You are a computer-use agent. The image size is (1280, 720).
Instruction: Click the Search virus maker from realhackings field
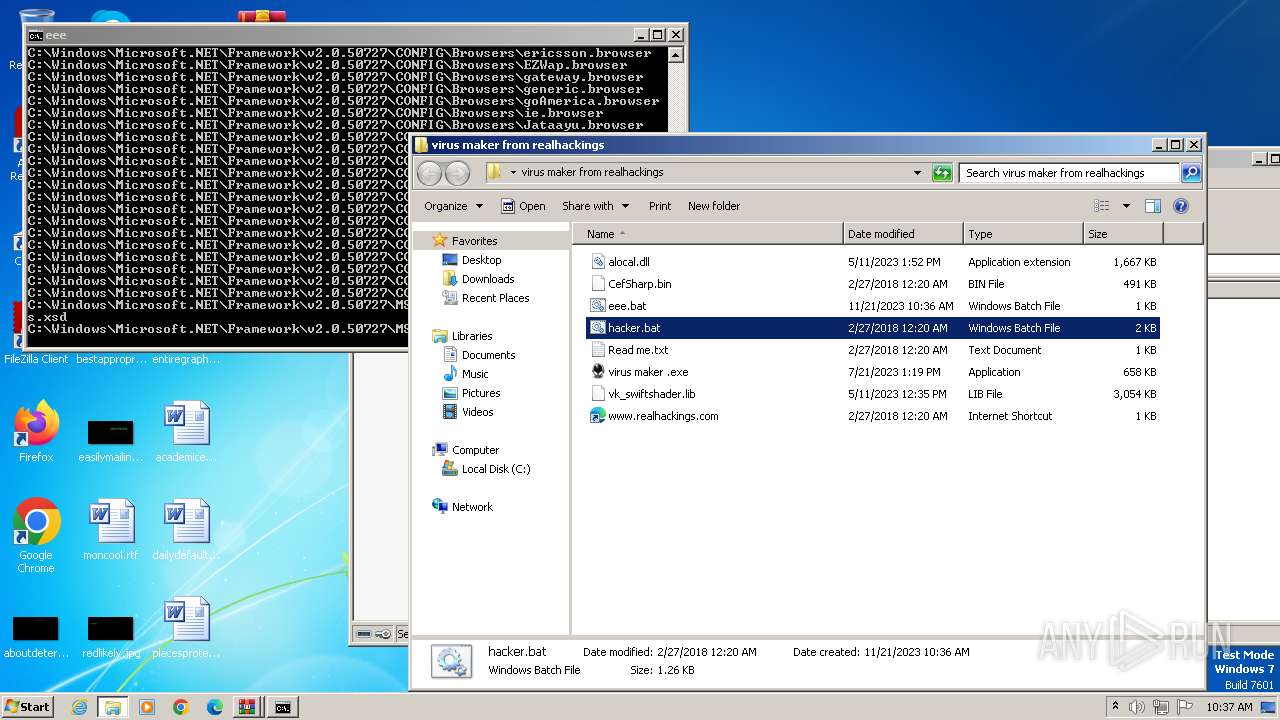click(x=1069, y=173)
